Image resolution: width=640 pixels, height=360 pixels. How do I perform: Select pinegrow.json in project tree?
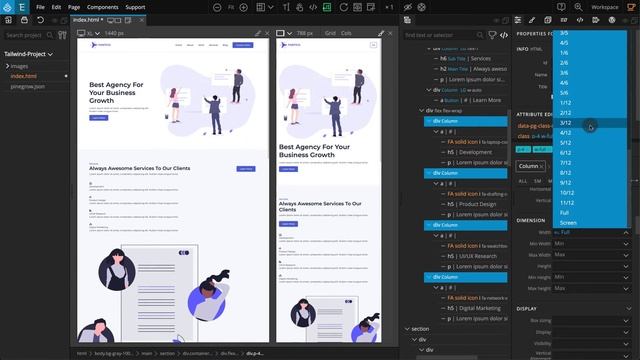click(28, 87)
